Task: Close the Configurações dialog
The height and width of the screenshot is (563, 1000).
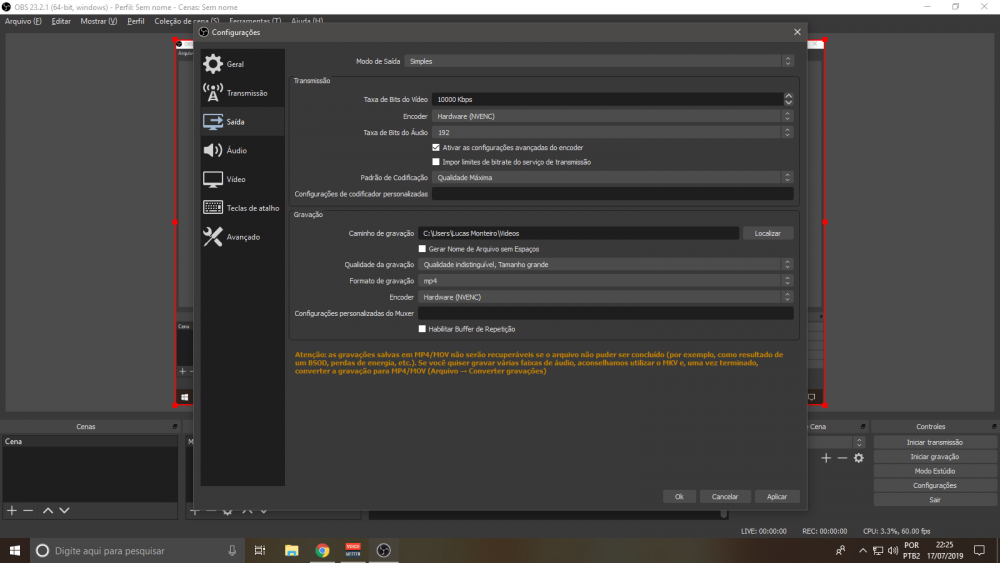Action: click(x=797, y=32)
